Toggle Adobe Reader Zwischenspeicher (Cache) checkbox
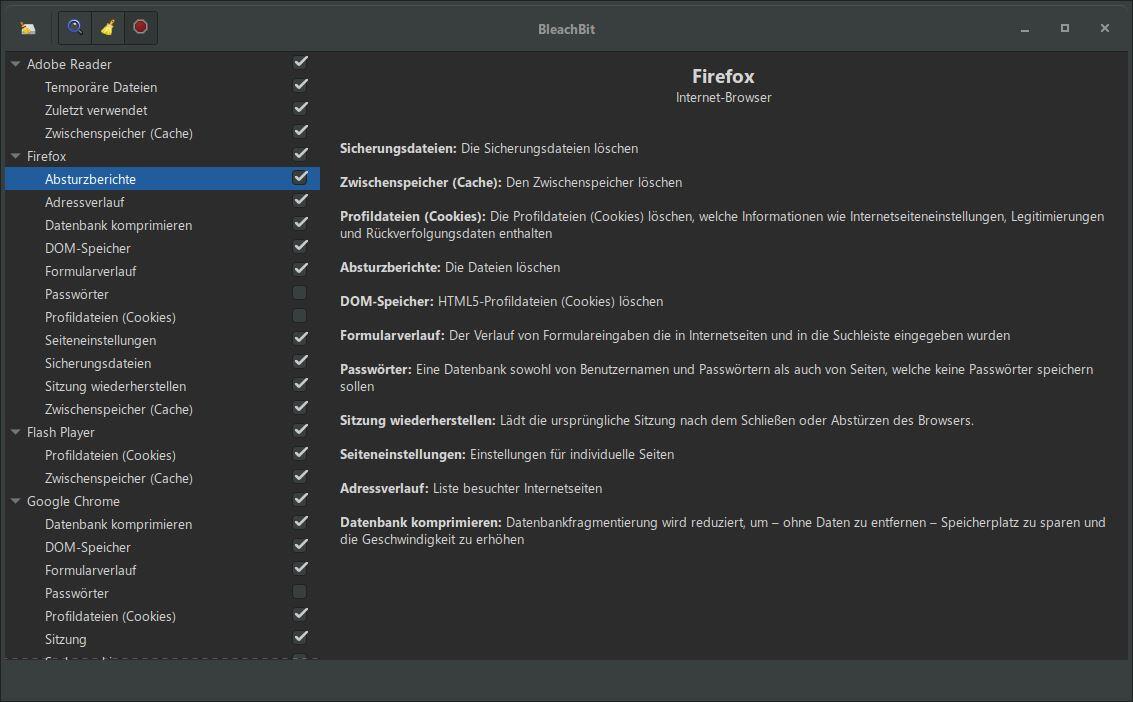This screenshot has height=702, width=1133. coord(300,131)
